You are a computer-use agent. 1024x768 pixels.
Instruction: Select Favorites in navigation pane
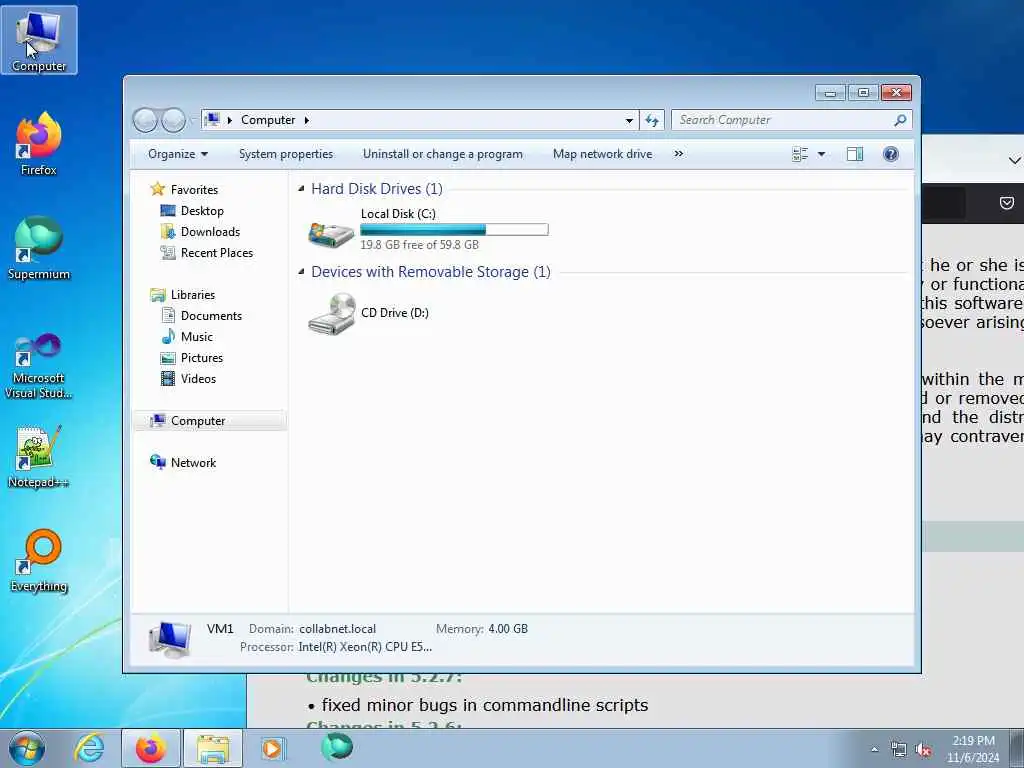tap(195, 189)
